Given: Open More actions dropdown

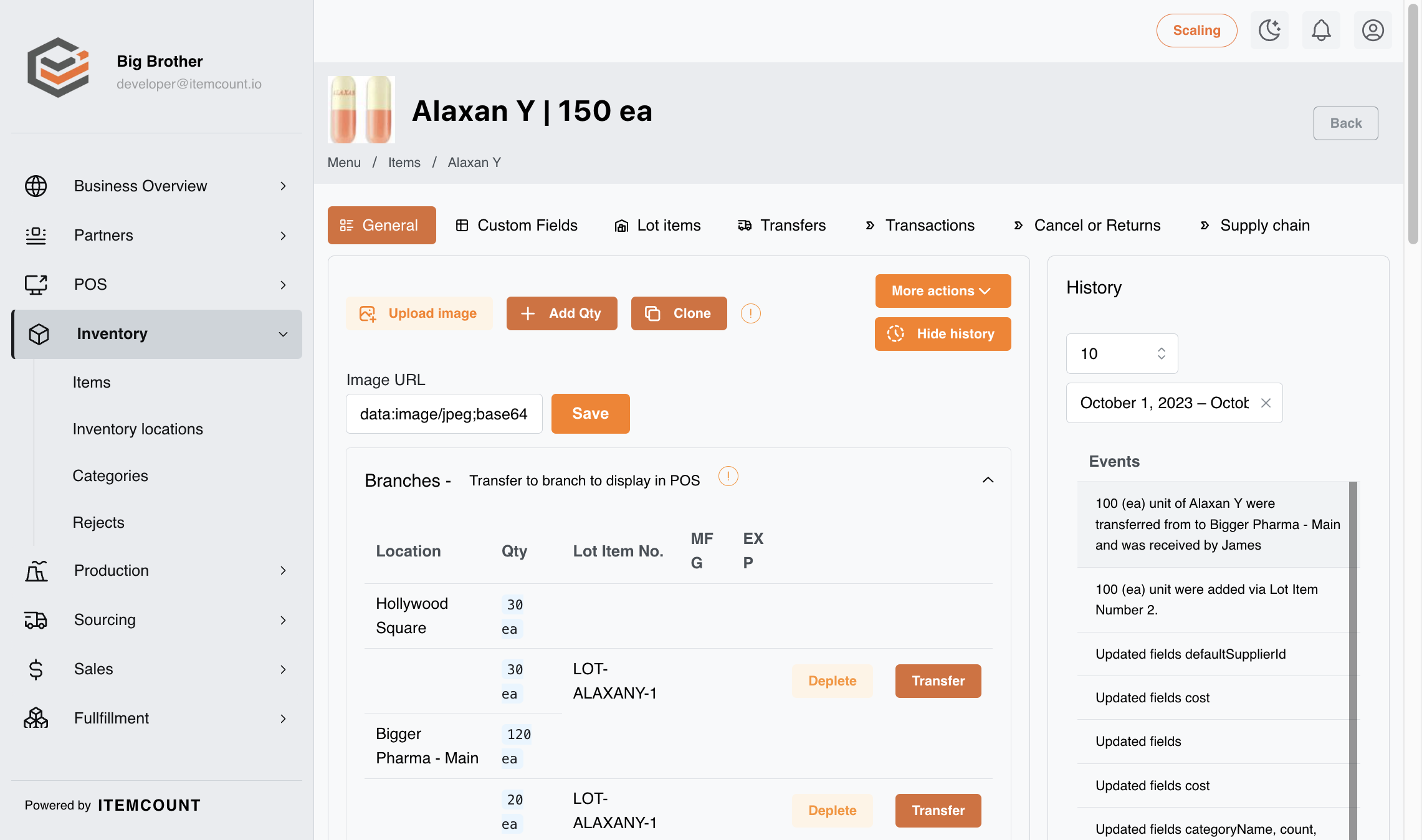Looking at the screenshot, I should (x=943, y=291).
